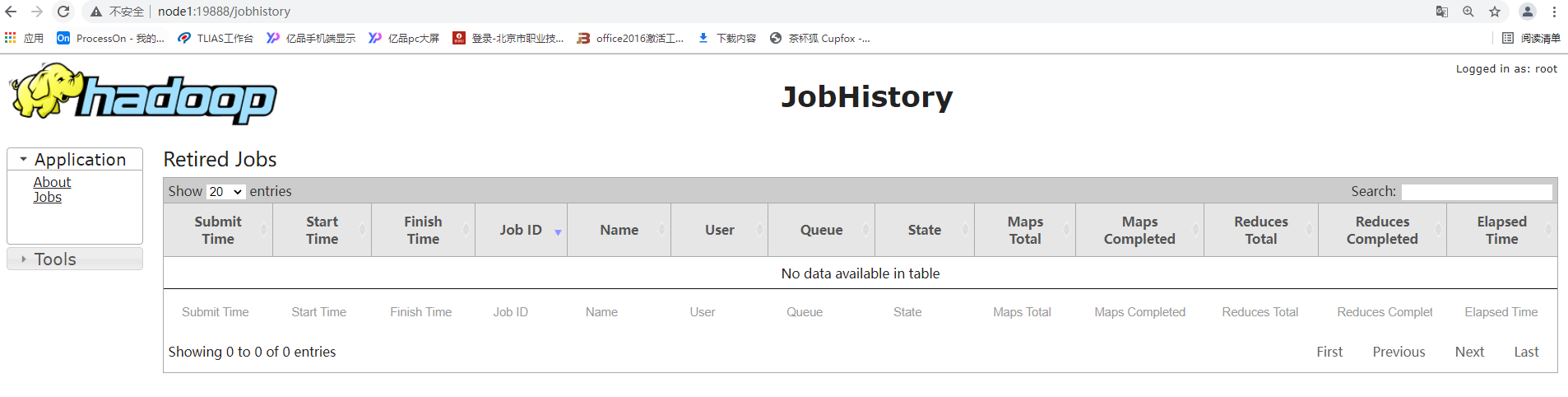Sort by Start Time column header

[322, 230]
